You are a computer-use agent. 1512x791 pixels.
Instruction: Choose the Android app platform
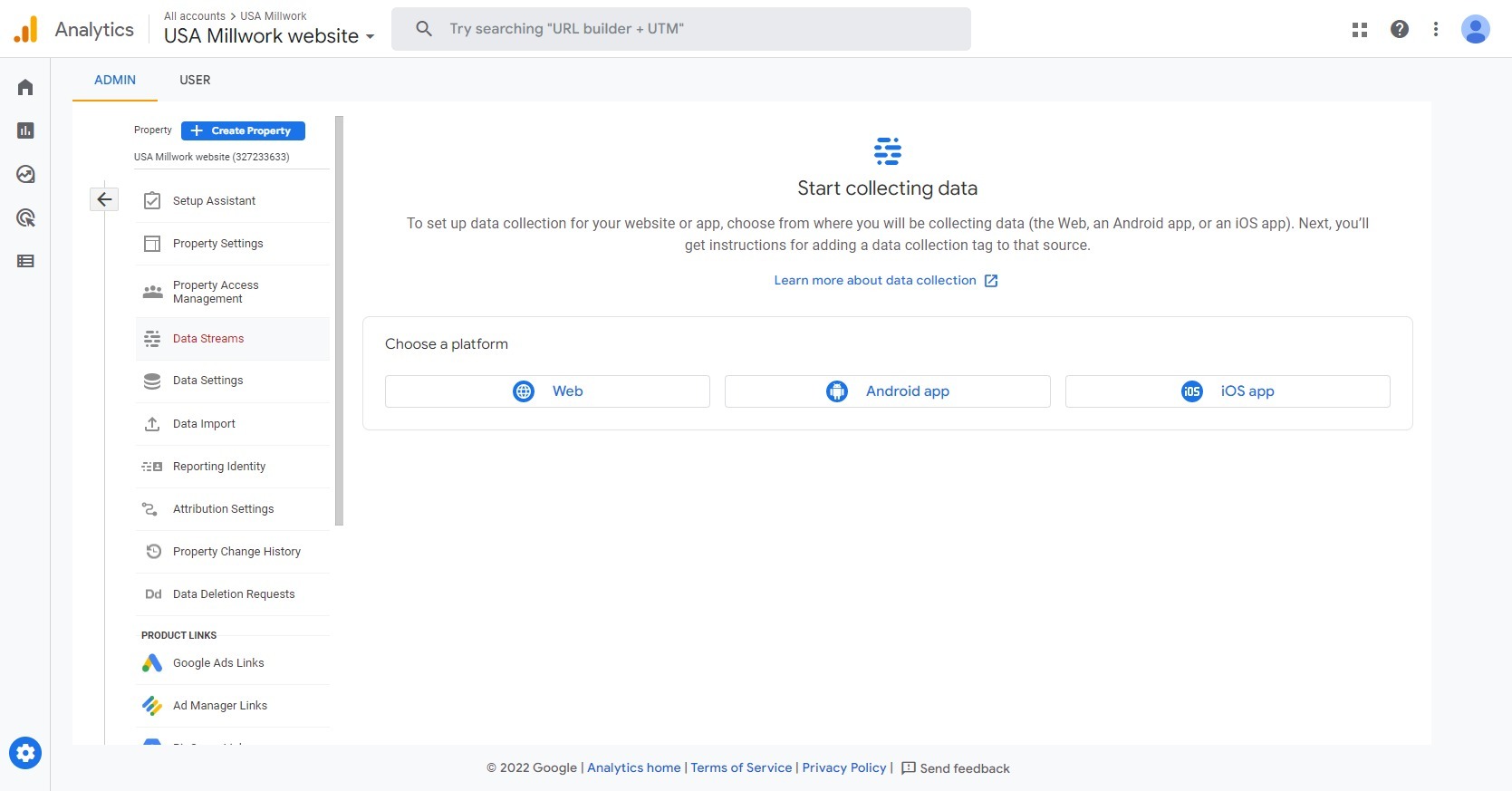pos(888,391)
